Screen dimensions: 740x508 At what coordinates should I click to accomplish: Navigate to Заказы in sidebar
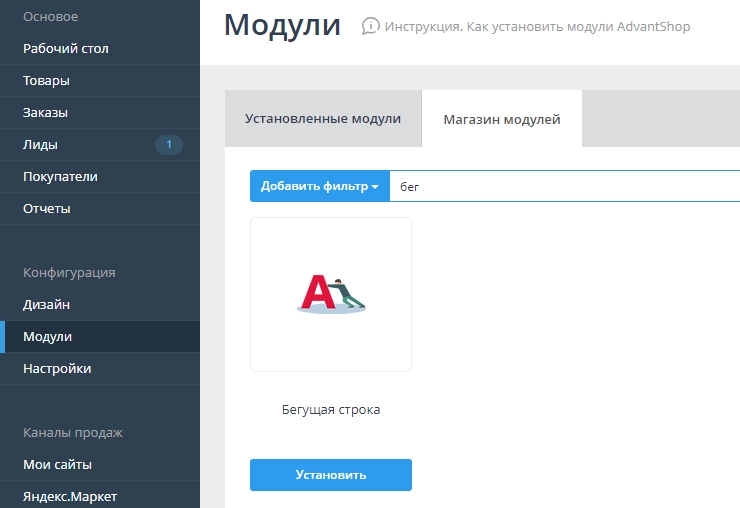click(45, 113)
